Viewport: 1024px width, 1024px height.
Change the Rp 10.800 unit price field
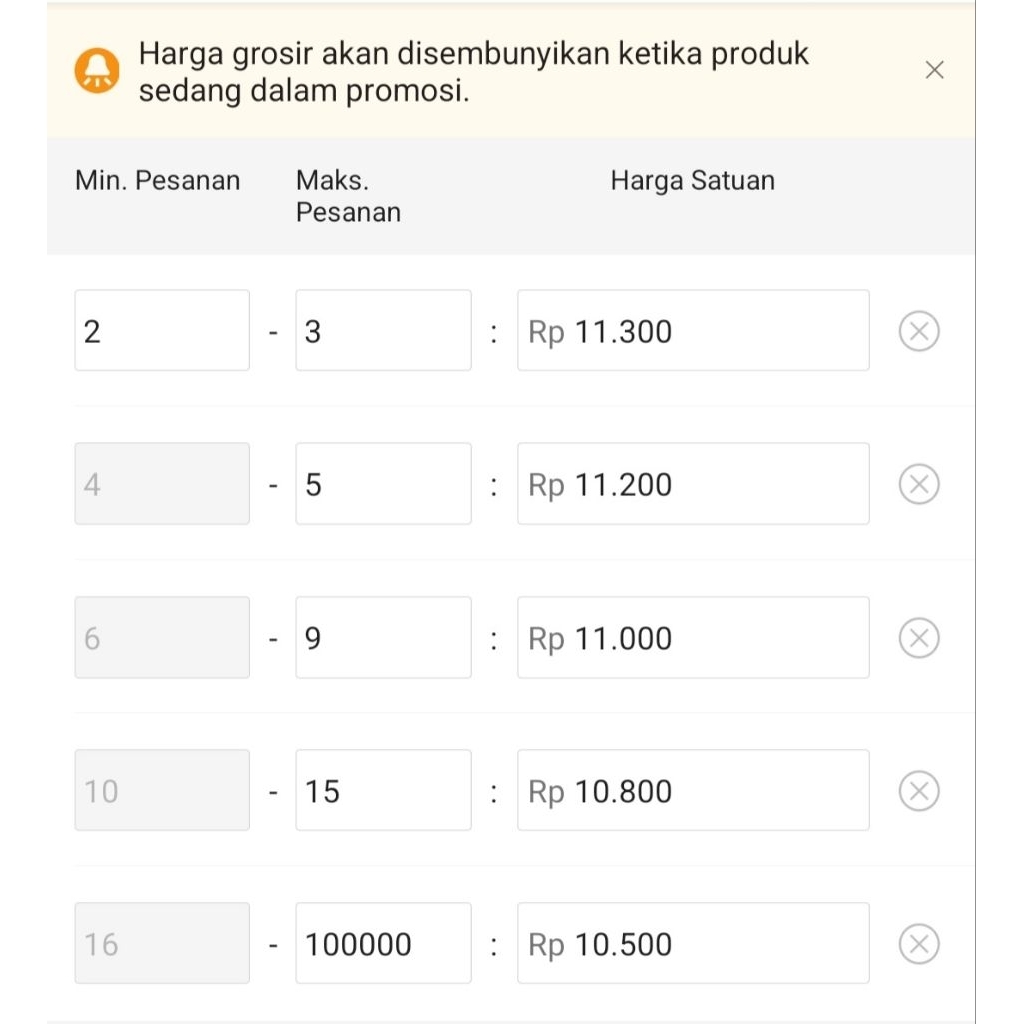[x=693, y=791]
